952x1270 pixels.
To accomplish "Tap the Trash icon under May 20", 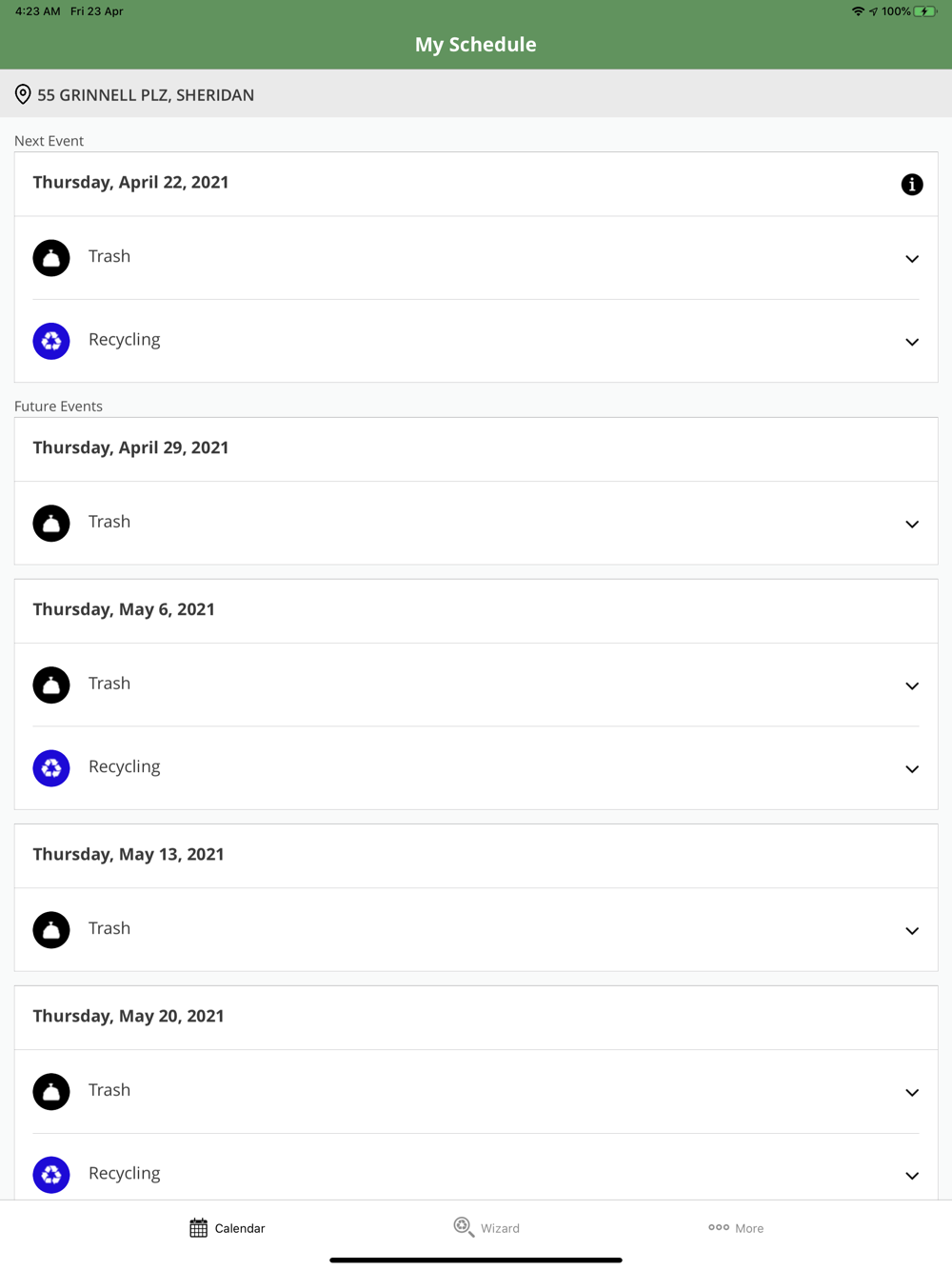I will coord(51,1092).
